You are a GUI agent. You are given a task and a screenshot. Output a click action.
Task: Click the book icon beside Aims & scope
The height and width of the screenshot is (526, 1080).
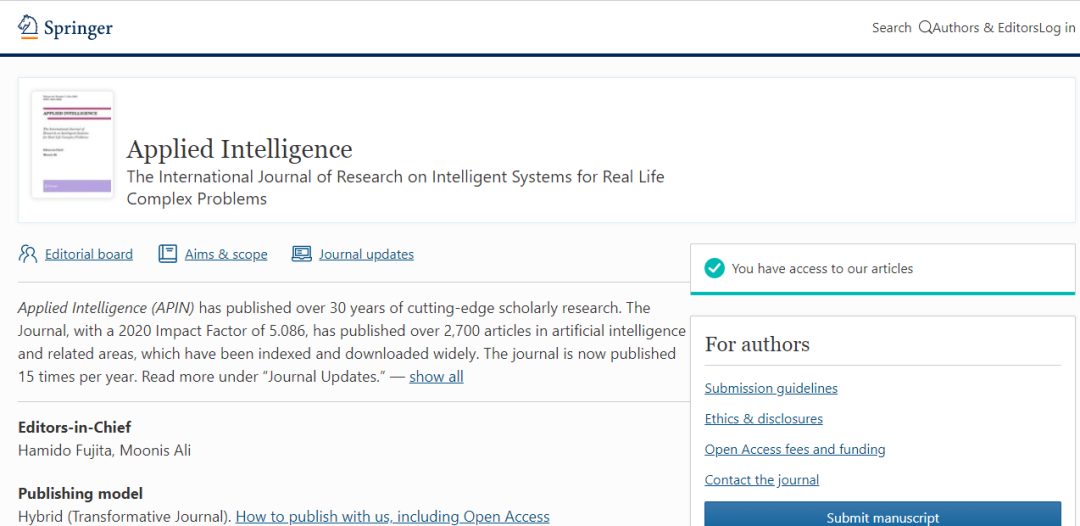168,254
